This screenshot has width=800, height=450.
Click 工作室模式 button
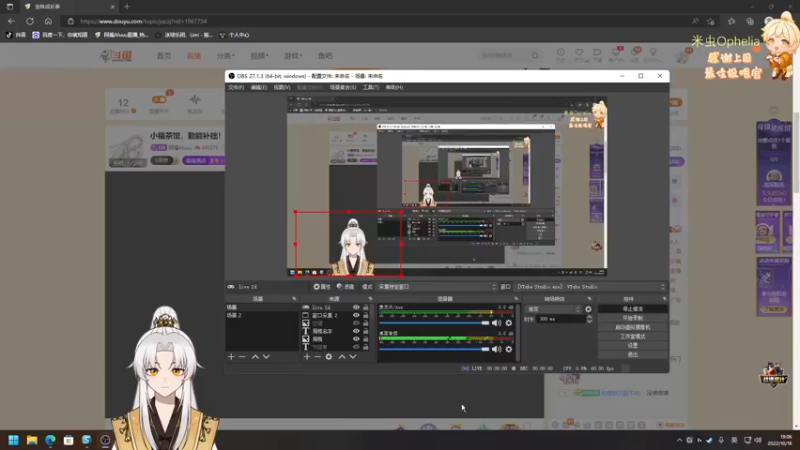(x=633, y=337)
